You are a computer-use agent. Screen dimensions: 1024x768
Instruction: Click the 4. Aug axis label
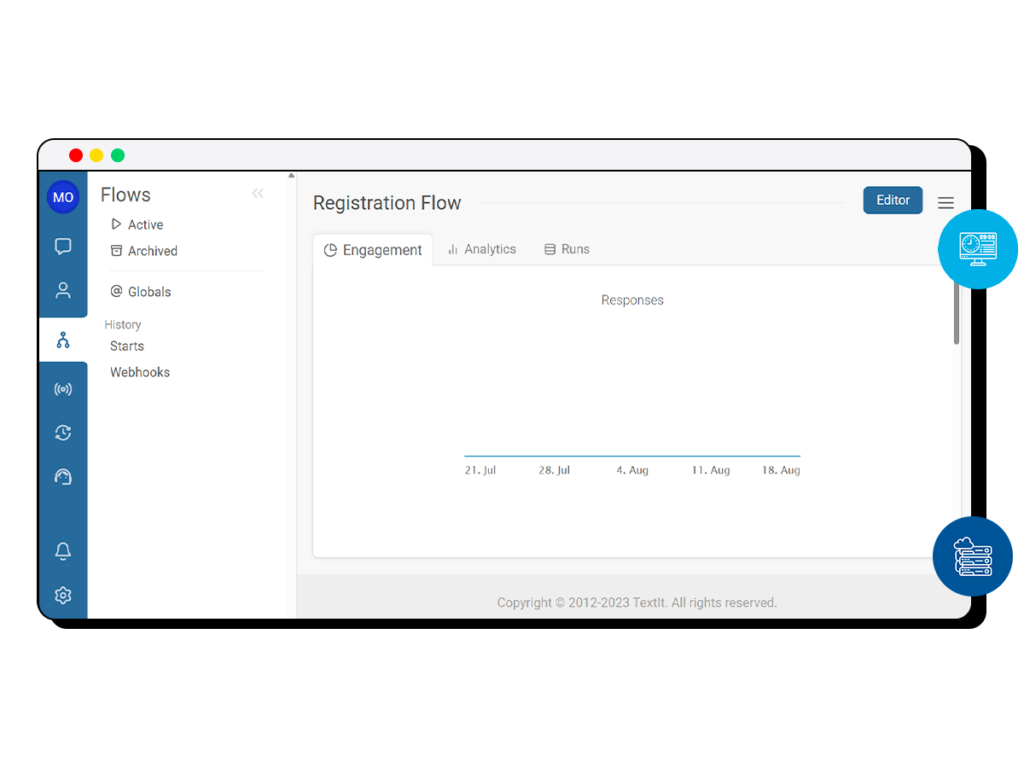click(x=632, y=470)
